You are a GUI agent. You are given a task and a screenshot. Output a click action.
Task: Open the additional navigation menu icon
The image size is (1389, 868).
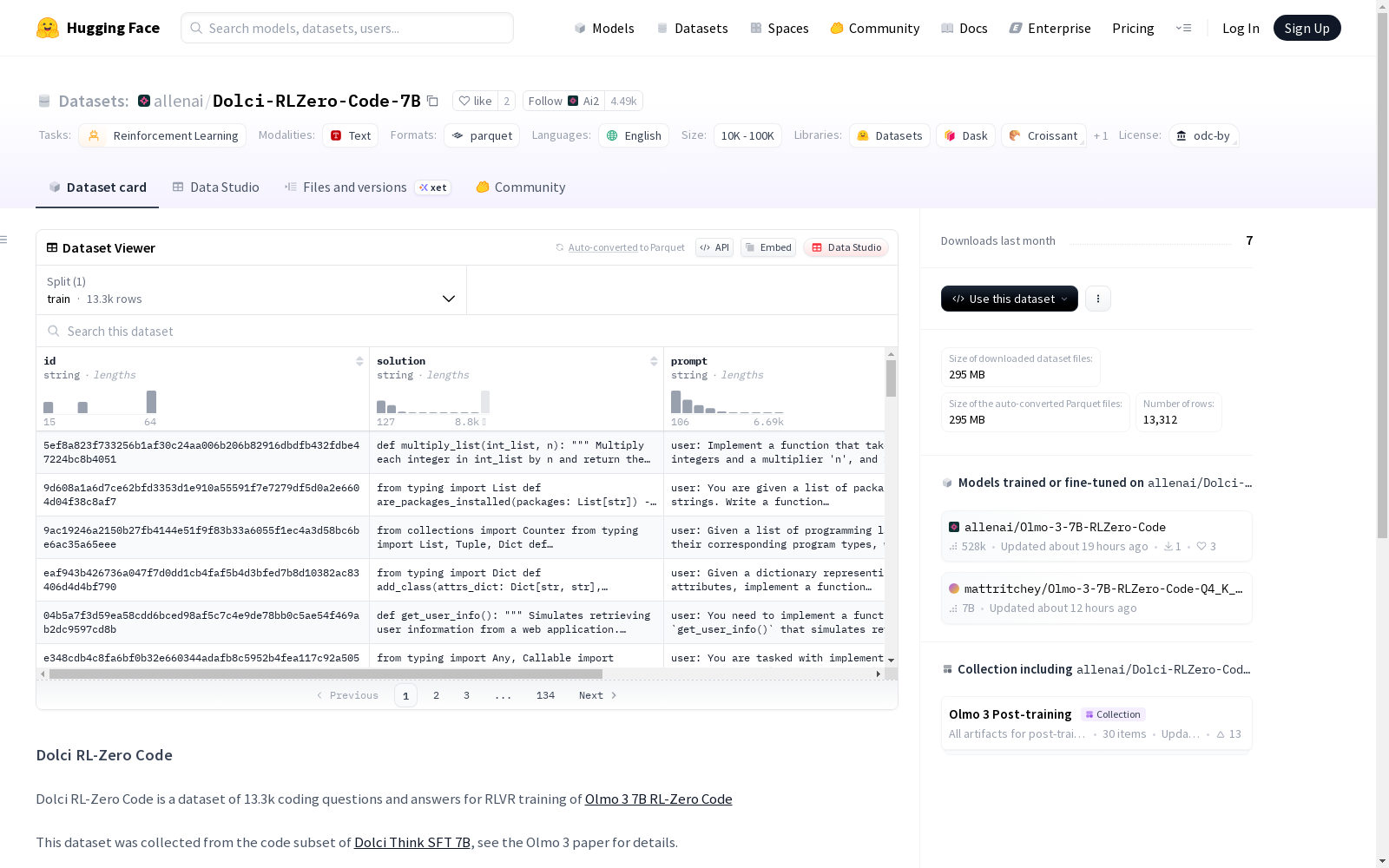click(1183, 28)
